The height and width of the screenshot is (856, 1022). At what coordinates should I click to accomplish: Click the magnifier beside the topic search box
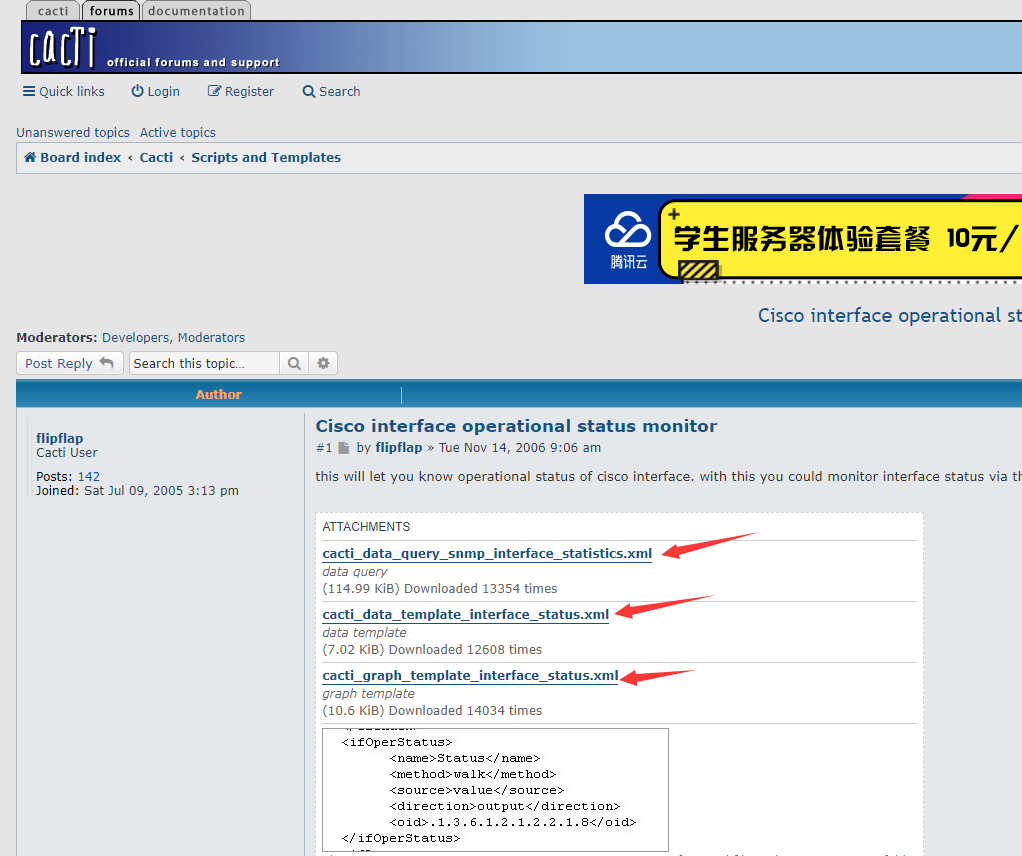click(x=293, y=363)
